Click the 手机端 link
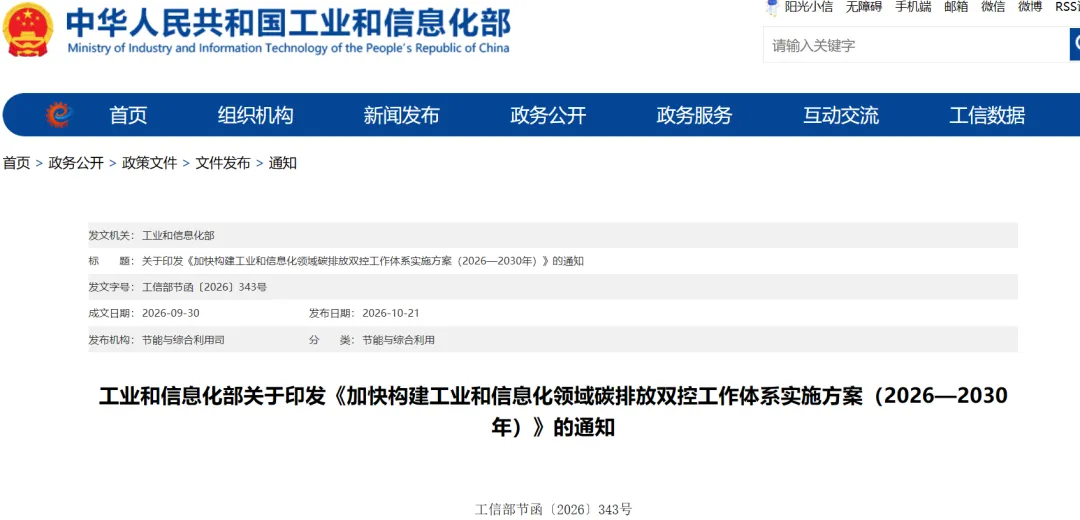Screen dimensions: 1080x520 point(913,7)
